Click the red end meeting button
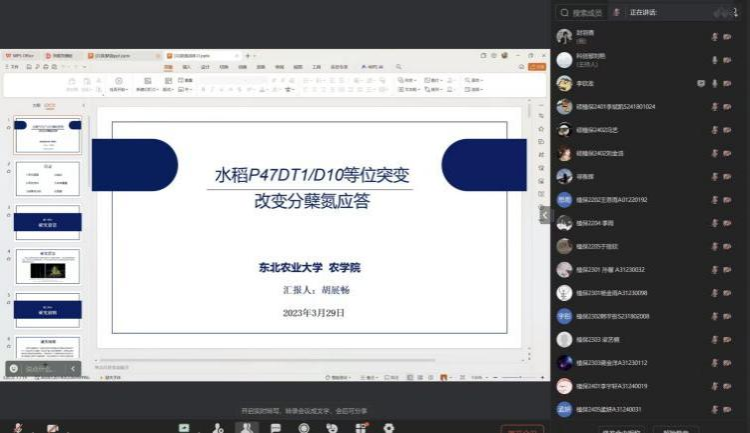 (520, 429)
